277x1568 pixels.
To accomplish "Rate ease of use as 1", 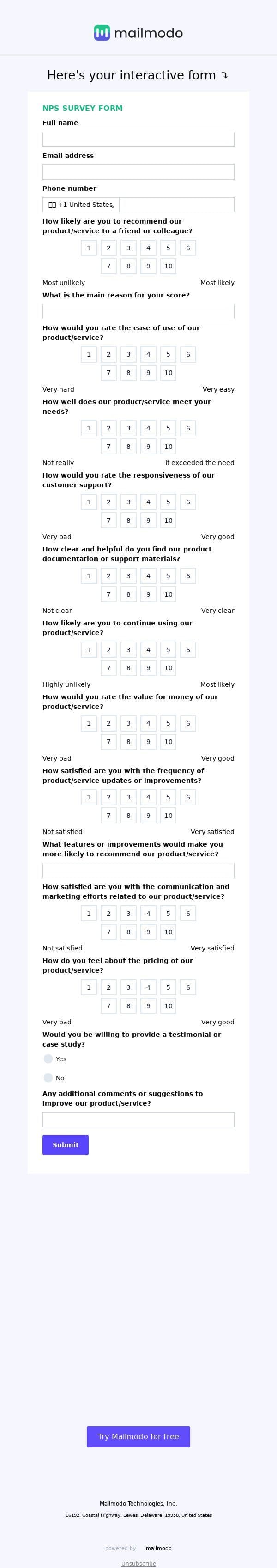I will [89, 354].
